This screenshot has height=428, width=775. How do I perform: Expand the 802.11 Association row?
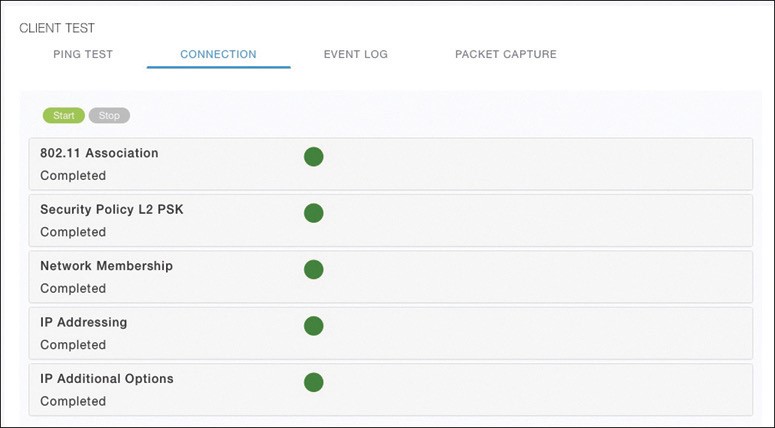[x=390, y=164]
